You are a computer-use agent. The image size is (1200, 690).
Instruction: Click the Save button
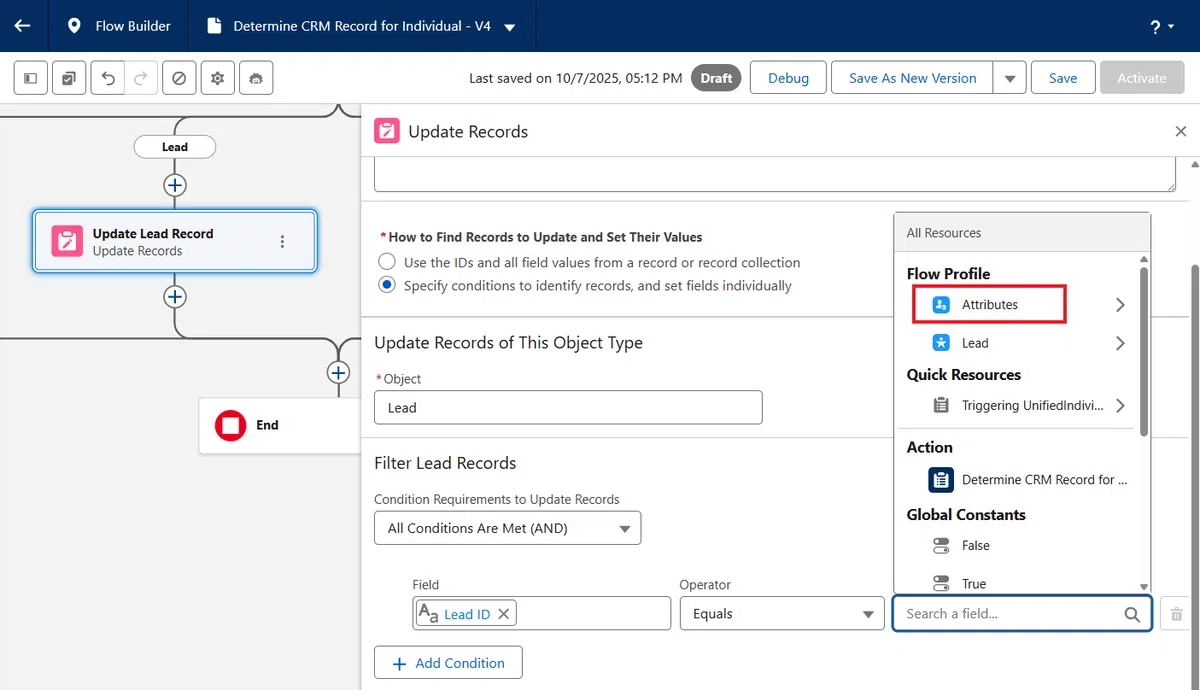tap(1063, 78)
